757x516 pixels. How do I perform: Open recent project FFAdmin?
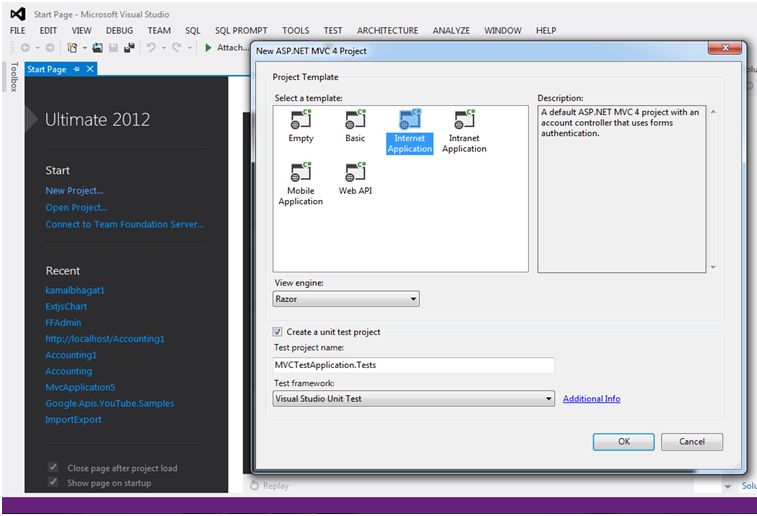63,322
